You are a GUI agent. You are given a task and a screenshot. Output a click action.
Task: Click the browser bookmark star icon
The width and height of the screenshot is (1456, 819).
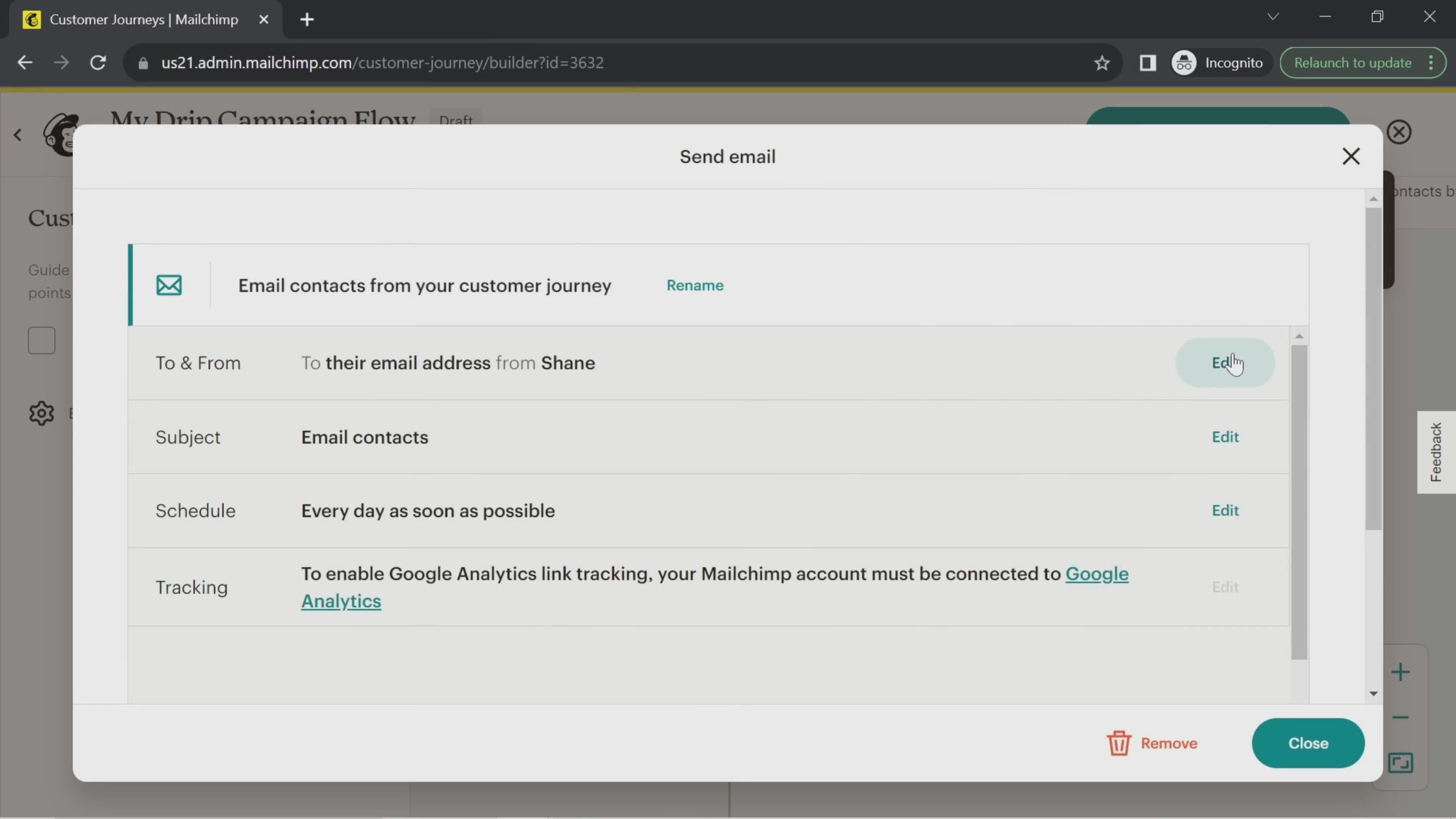click(1102, 62)
